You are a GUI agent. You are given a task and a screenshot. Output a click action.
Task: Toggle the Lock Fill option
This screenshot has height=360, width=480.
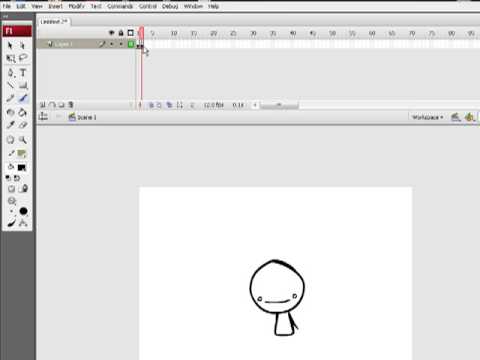coord(23,189)
